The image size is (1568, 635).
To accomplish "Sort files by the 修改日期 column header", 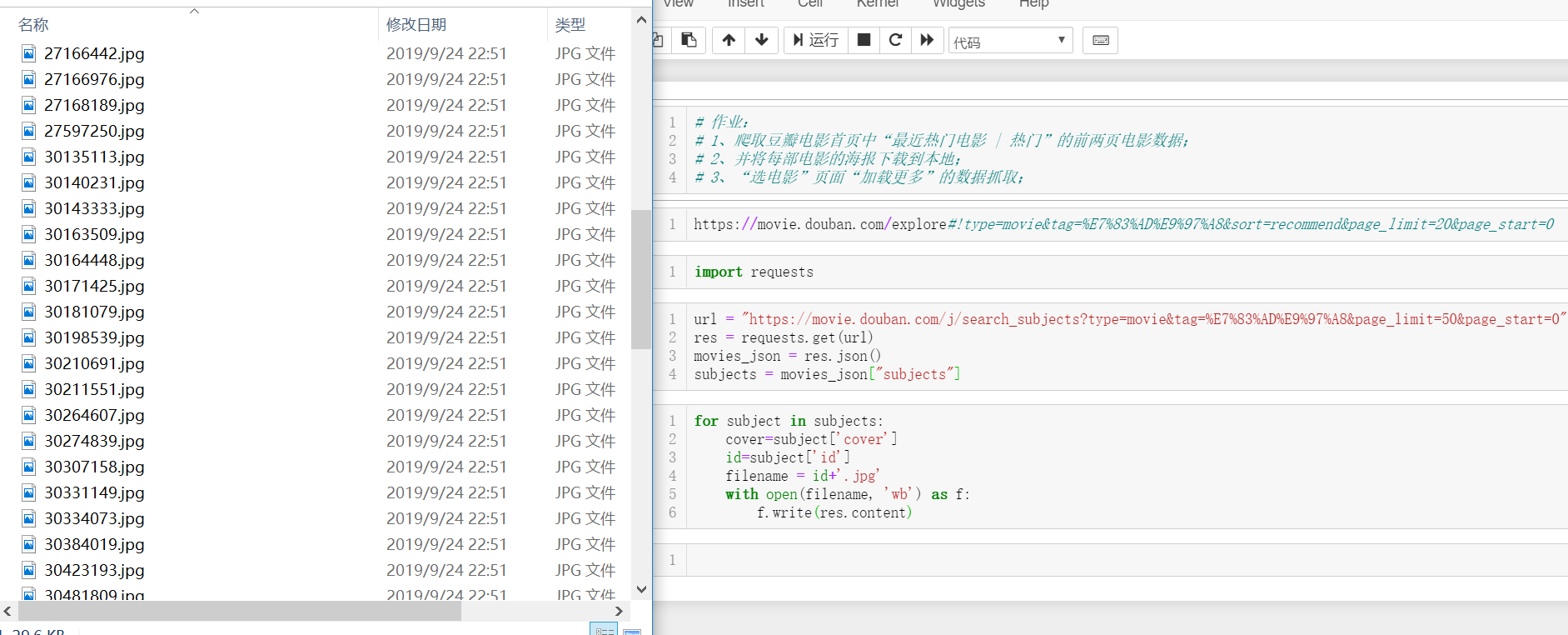I will 416,25.
